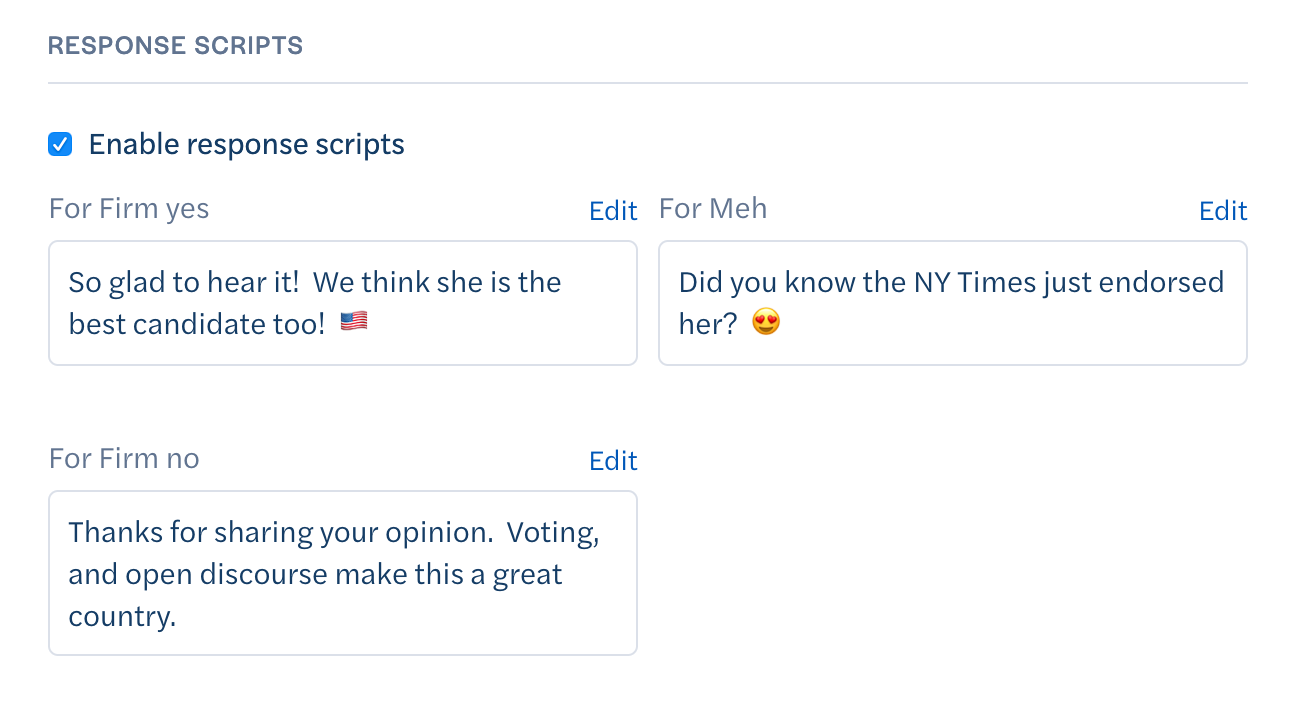Click the US flag emoji in Firm yes script
1292x728 pixels.
(354, 322)
